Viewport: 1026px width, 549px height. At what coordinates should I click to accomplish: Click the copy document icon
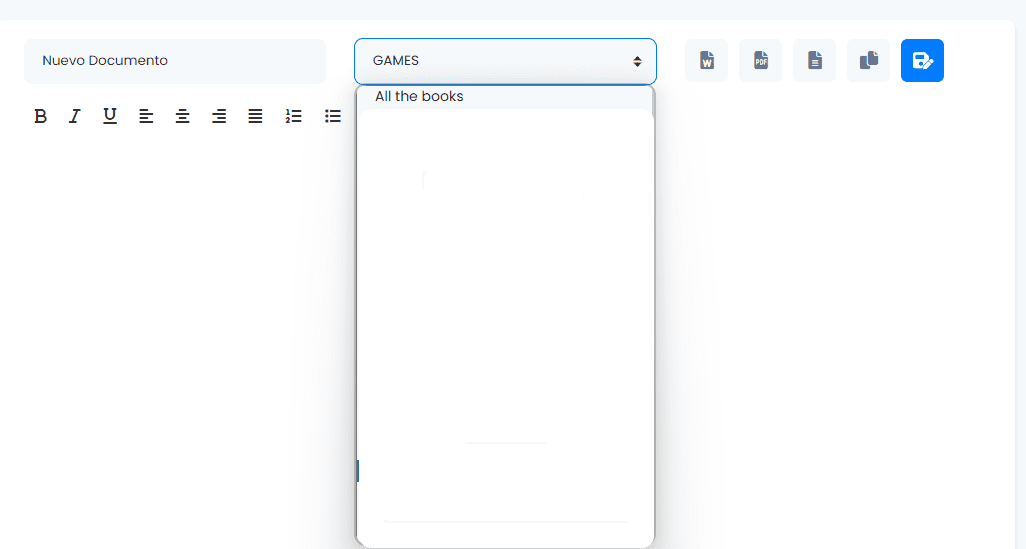click(868, 61)
